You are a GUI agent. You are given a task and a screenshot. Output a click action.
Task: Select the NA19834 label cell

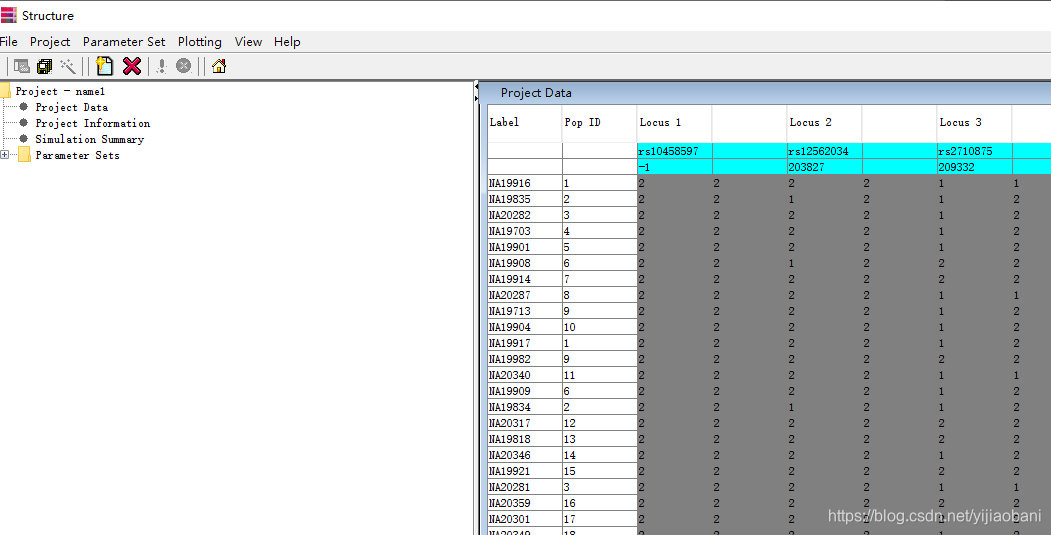point(525,407)
